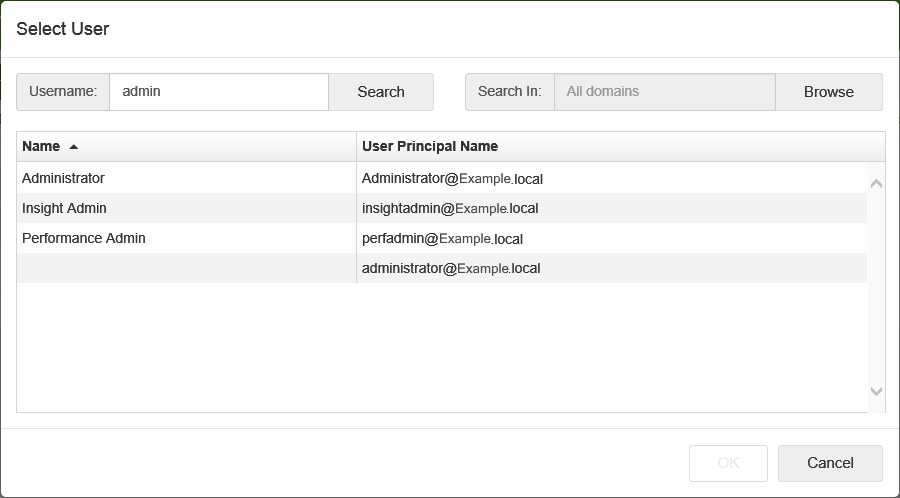Confirm selection with the OK button
Viewport: 900px width, 498px height.
[728, 463]
